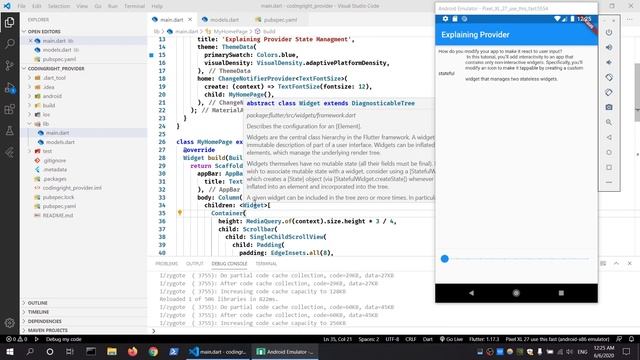Tap the Android back button in navigation bar
The width and height of the screenshot is (640, 360).
pos(471,293)
